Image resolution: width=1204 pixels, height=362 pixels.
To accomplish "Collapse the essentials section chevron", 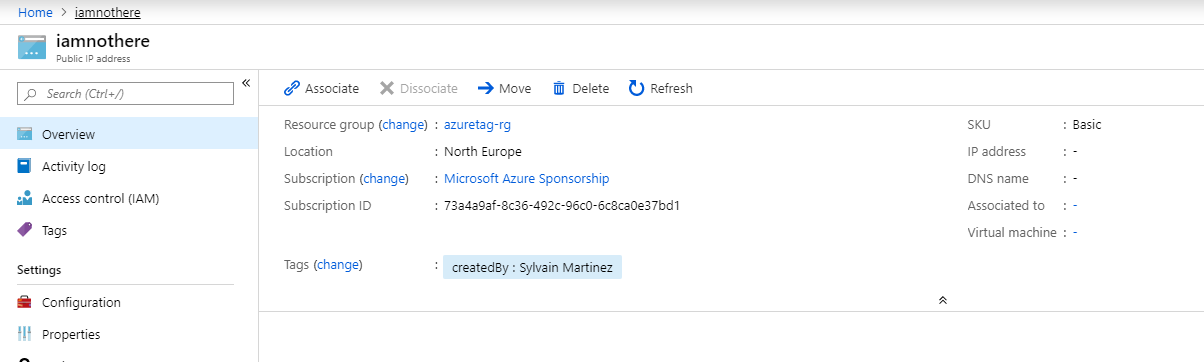I will coord(942,299).
